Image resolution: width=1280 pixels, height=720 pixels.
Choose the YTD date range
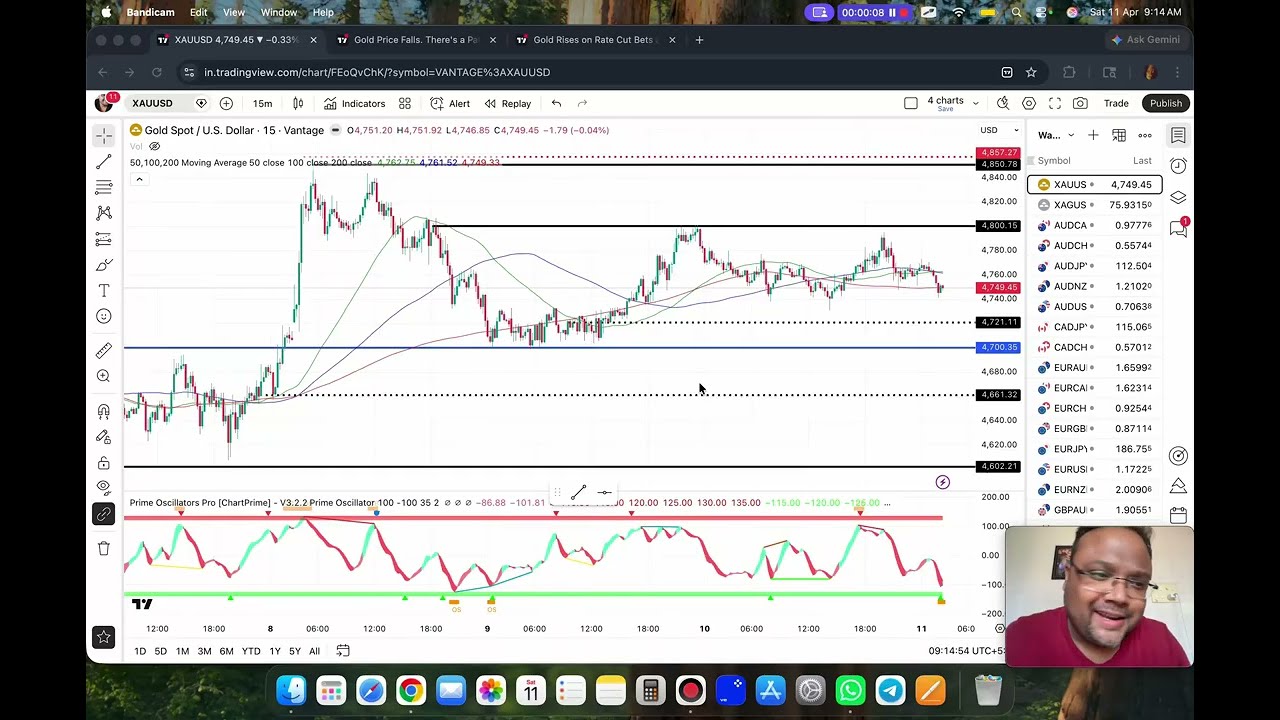[x=251, y=651]
